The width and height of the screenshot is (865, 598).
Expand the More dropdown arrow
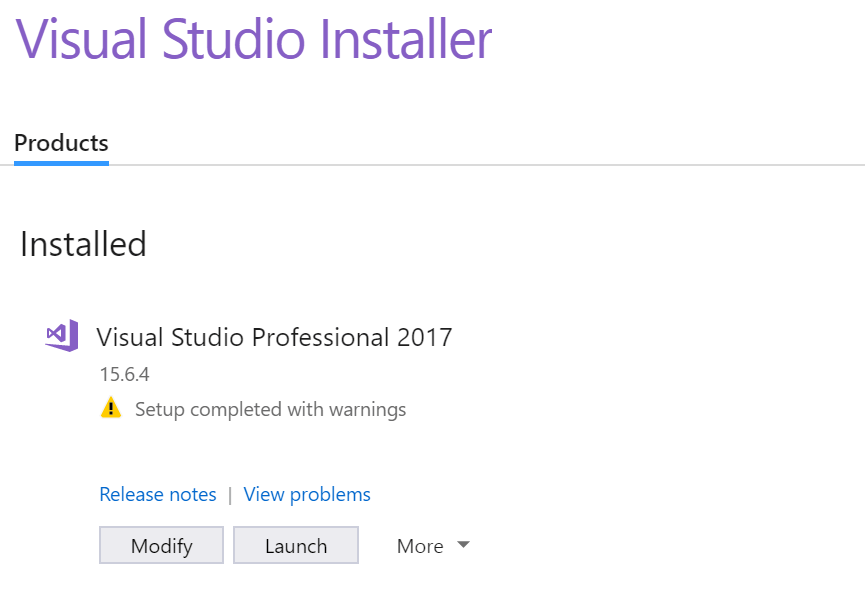tap(463, 545)
